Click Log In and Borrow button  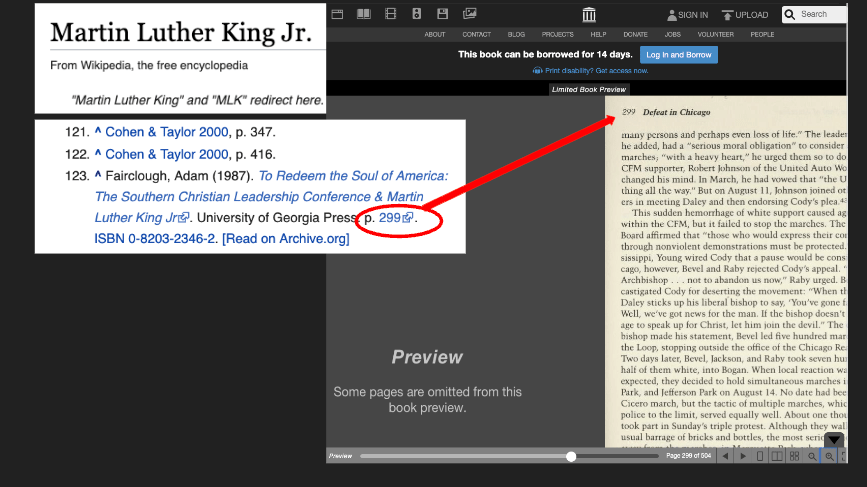pyautogui.click(x=678, y=55)
